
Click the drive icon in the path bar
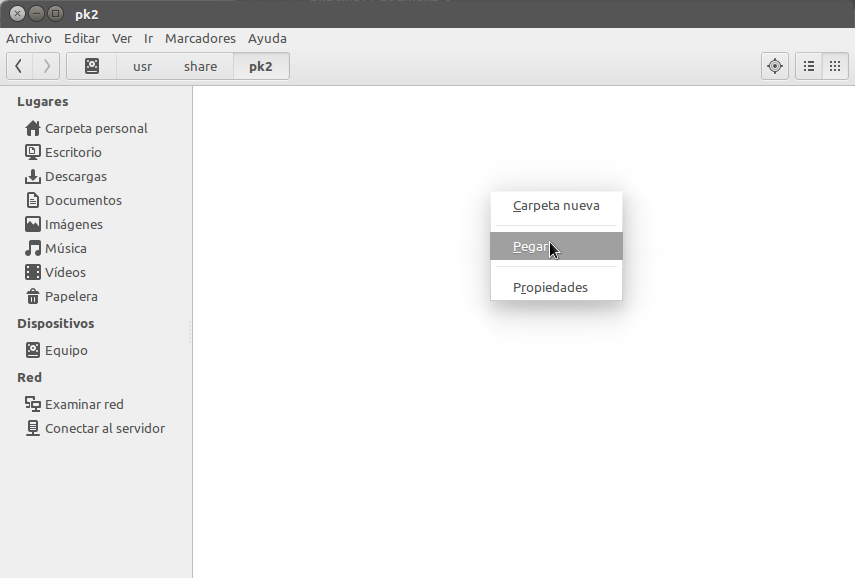[92, 65]
